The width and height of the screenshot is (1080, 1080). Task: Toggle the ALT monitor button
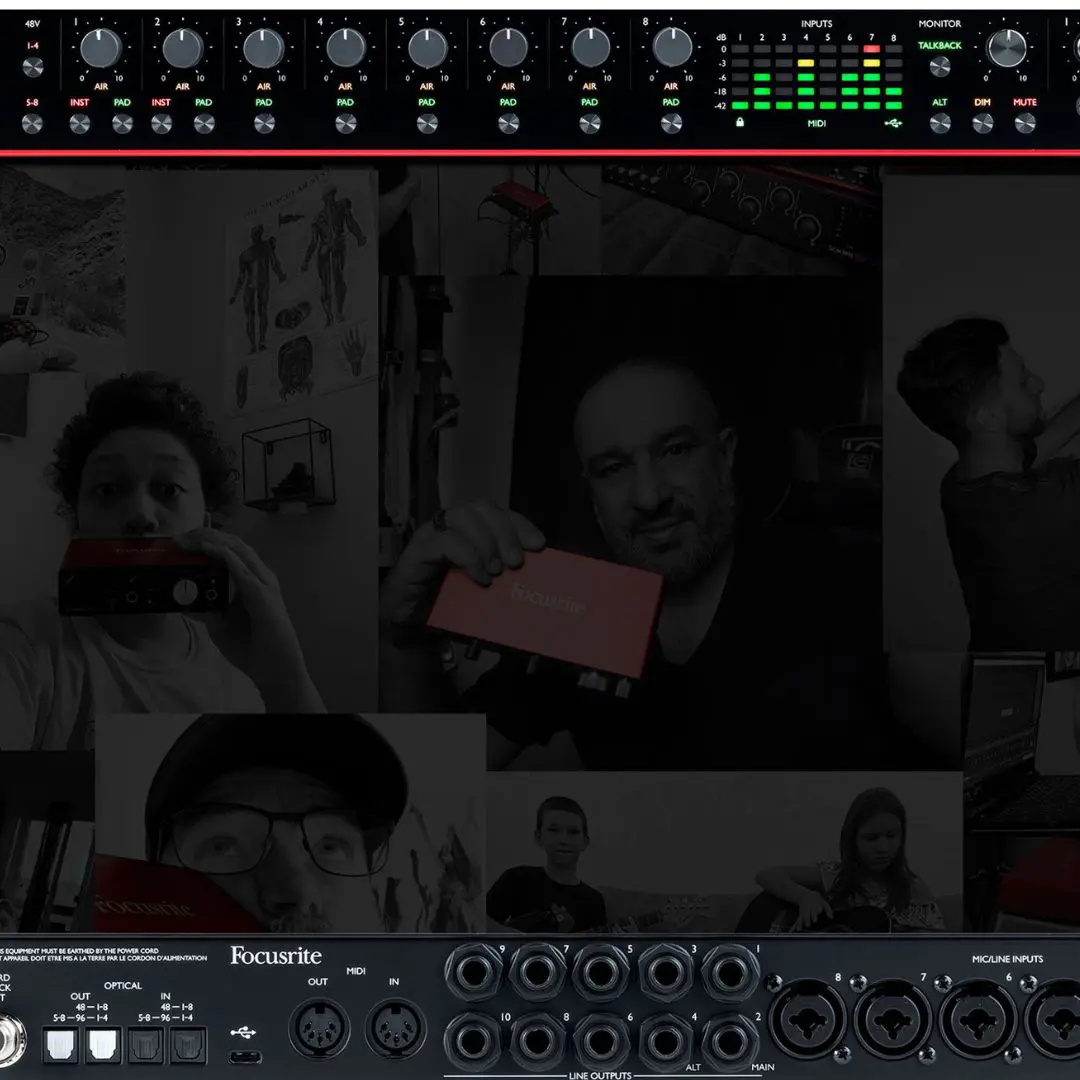point(940,123)
